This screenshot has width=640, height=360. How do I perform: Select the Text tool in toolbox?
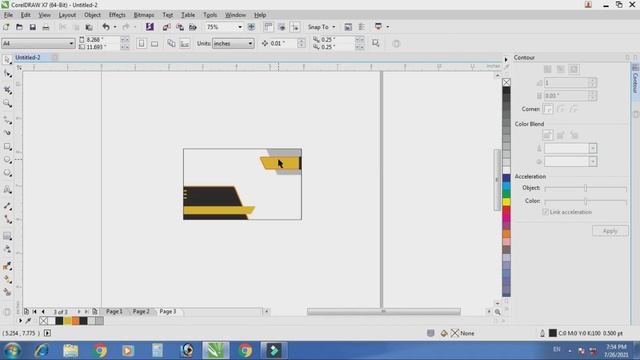click(x=7, y=189)
